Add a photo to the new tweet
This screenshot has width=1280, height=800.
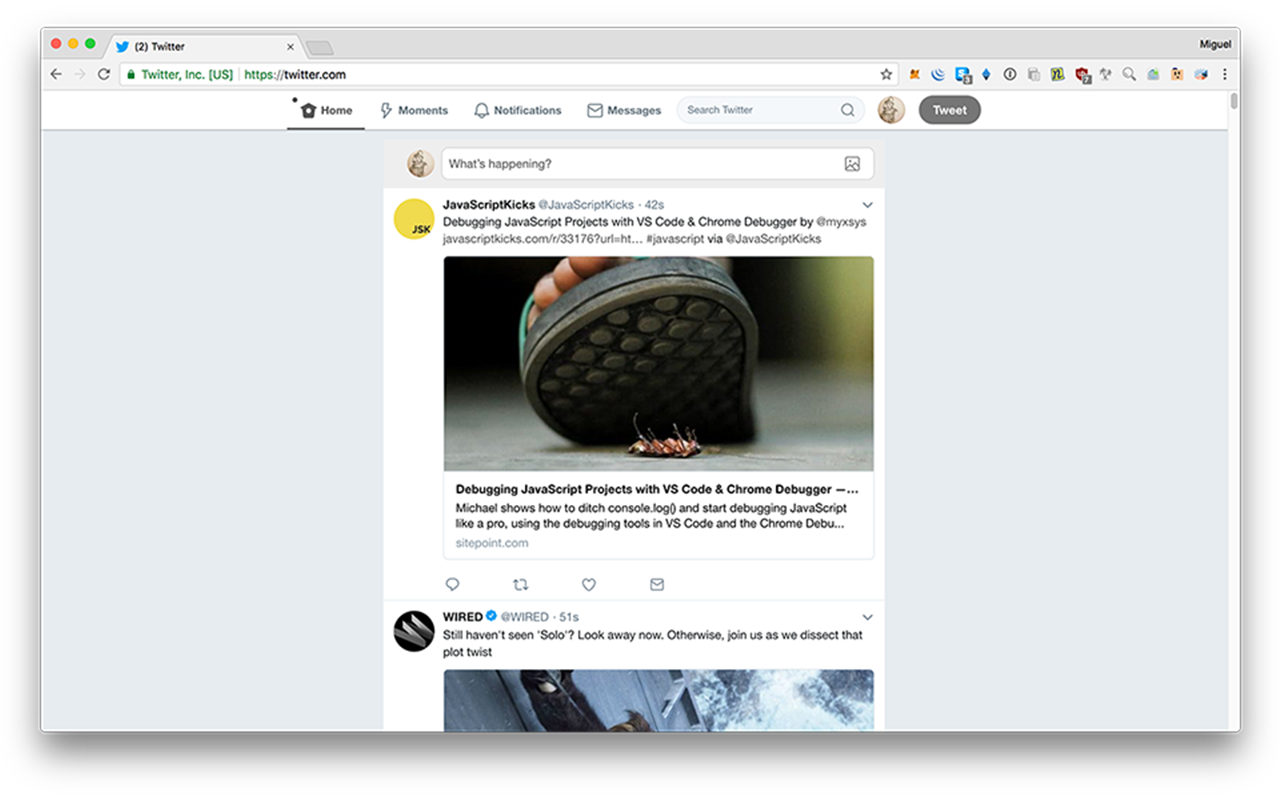(x=852, y=164)
